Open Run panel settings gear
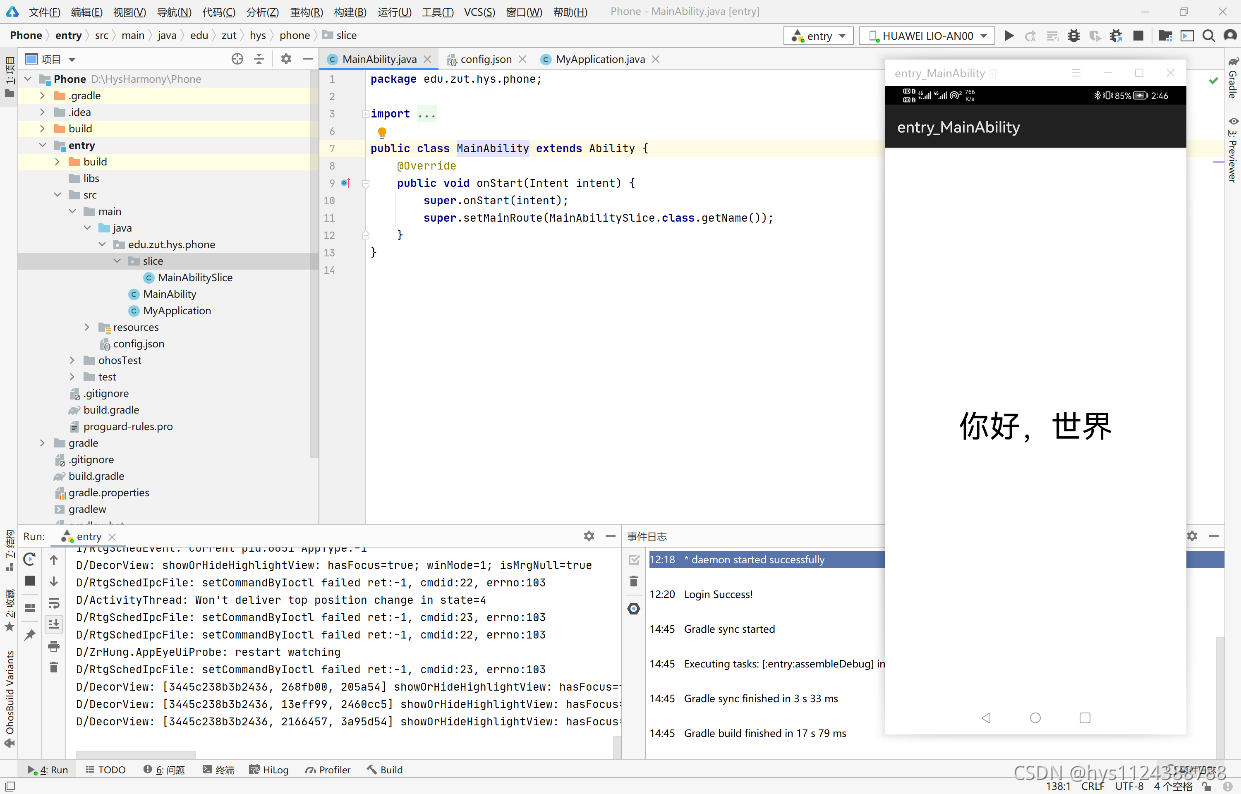 coord(589,536)
